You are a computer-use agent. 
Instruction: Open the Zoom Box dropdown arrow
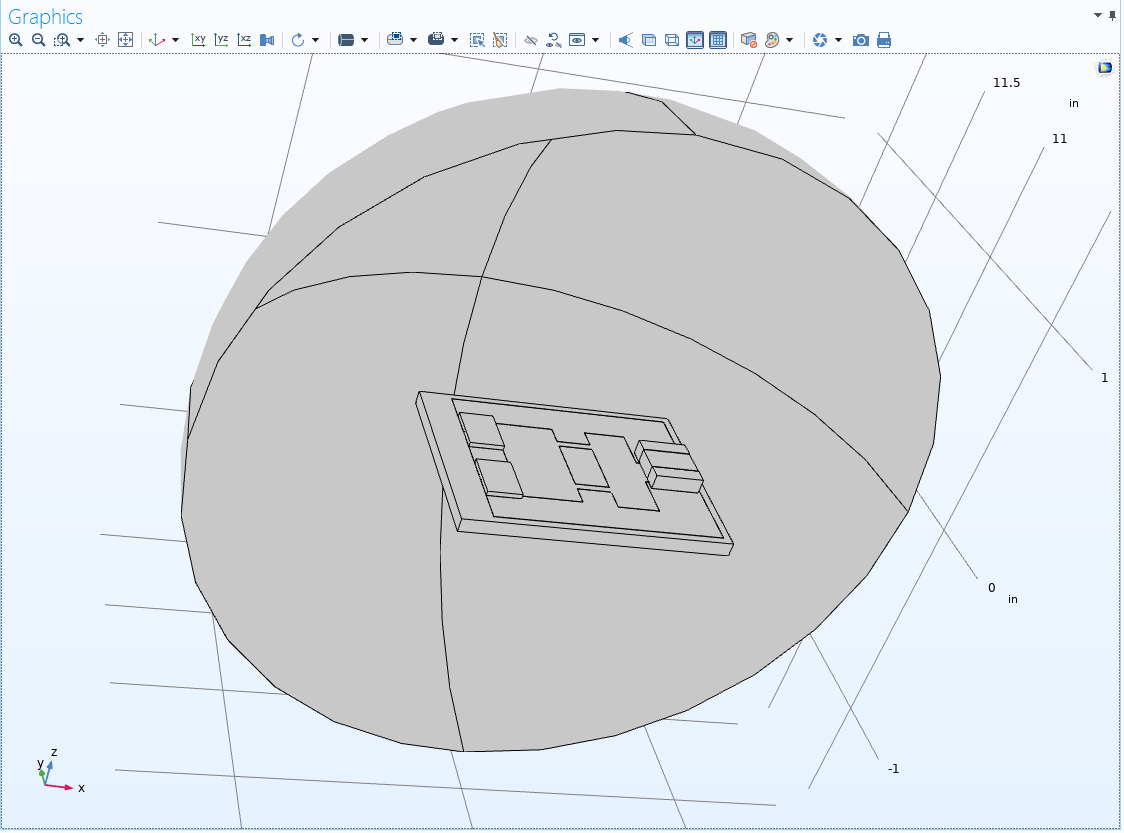pyautogui.click(x=80, y=40)
